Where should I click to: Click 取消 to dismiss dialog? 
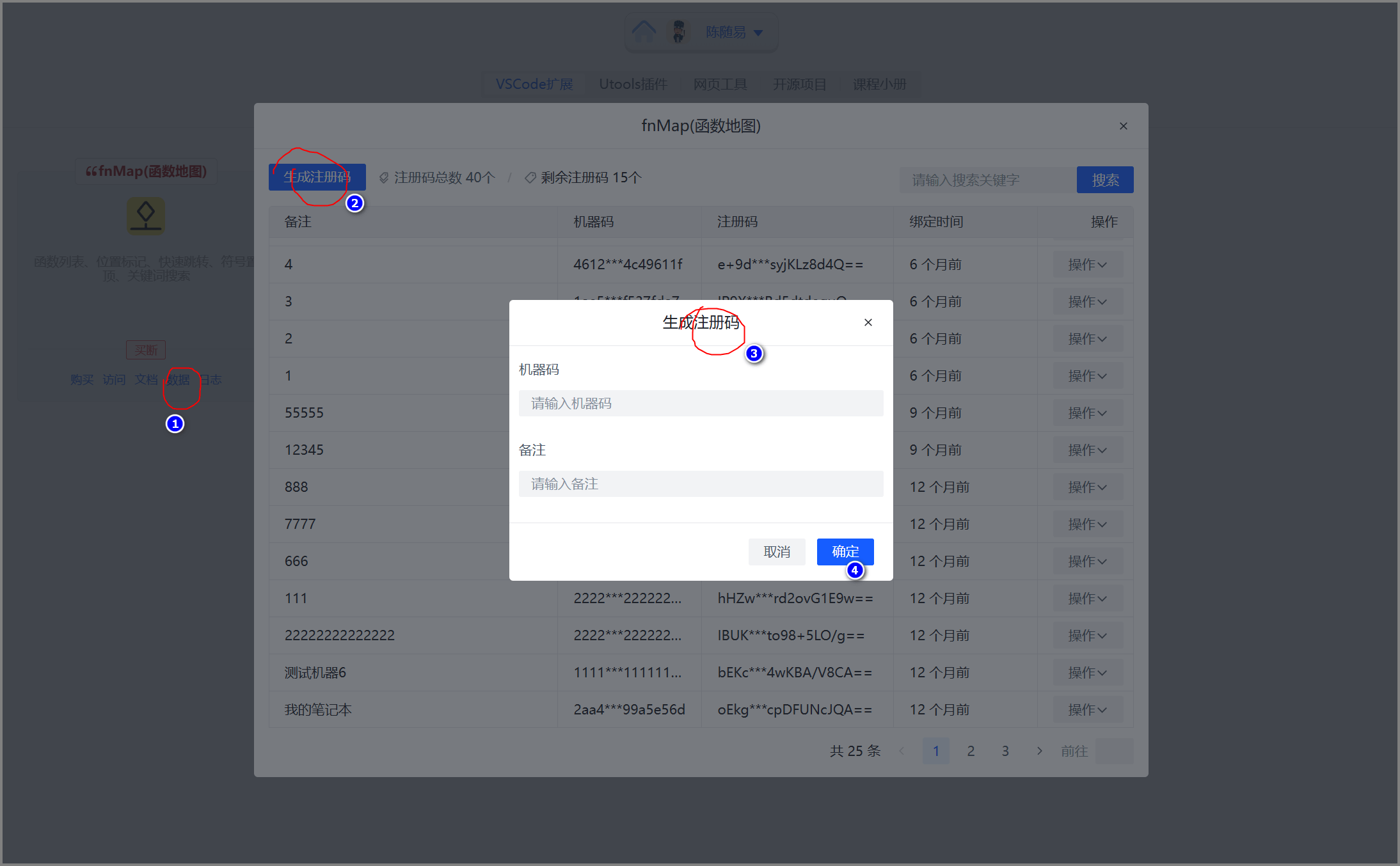click(778, 551)
